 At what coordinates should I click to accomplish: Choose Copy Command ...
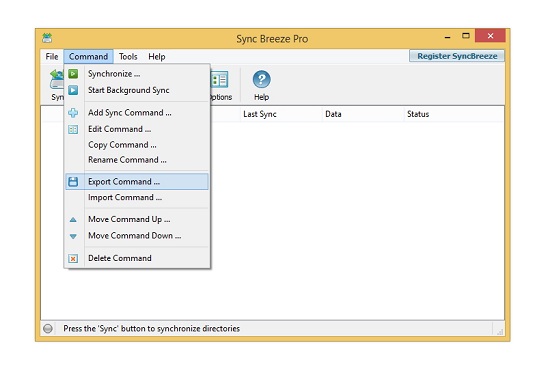click(137, 145)
